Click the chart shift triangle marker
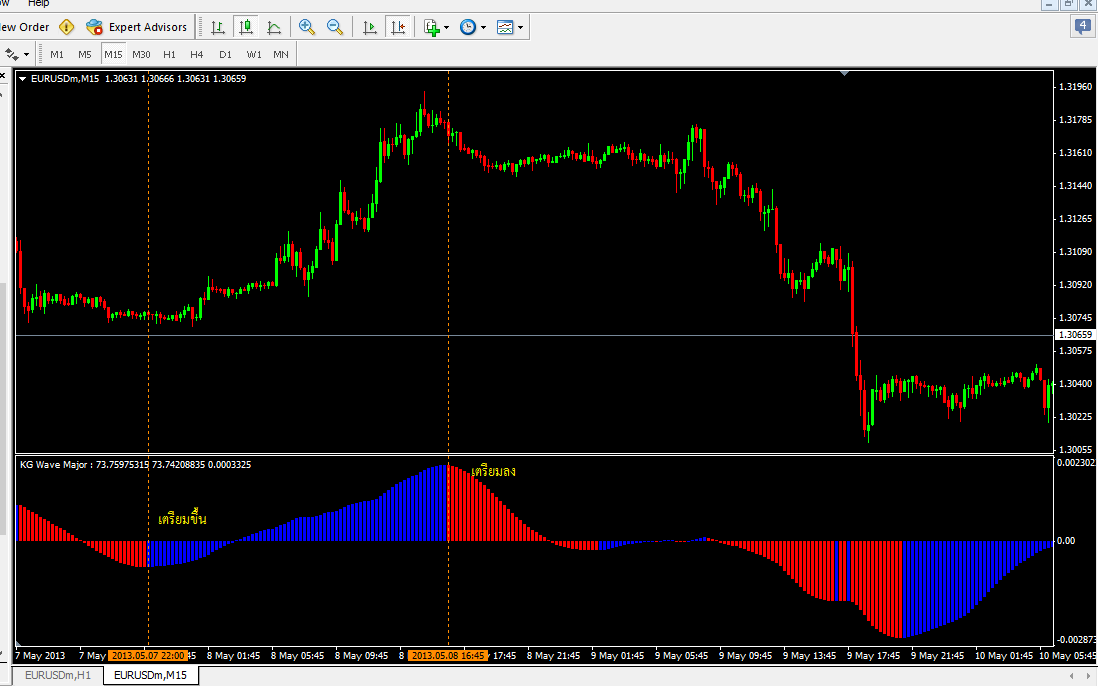 pos(845,73)
